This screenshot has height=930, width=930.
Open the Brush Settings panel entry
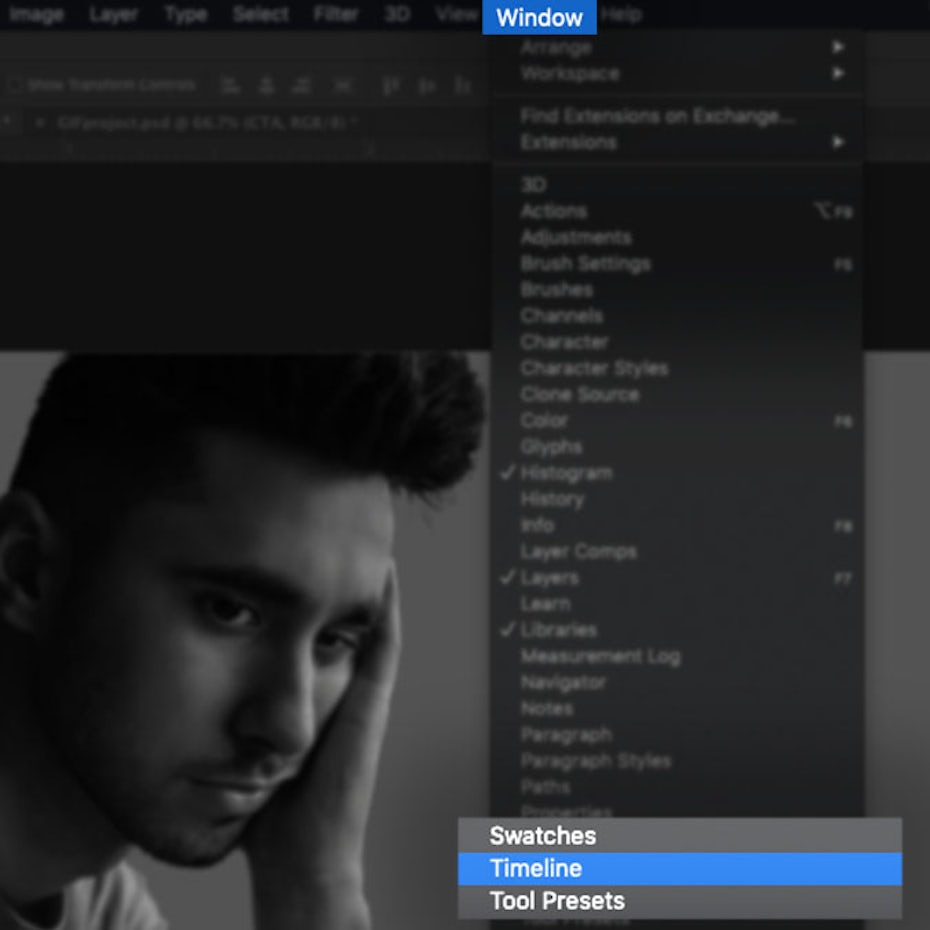pyautogui.click(x=585, y=263)
